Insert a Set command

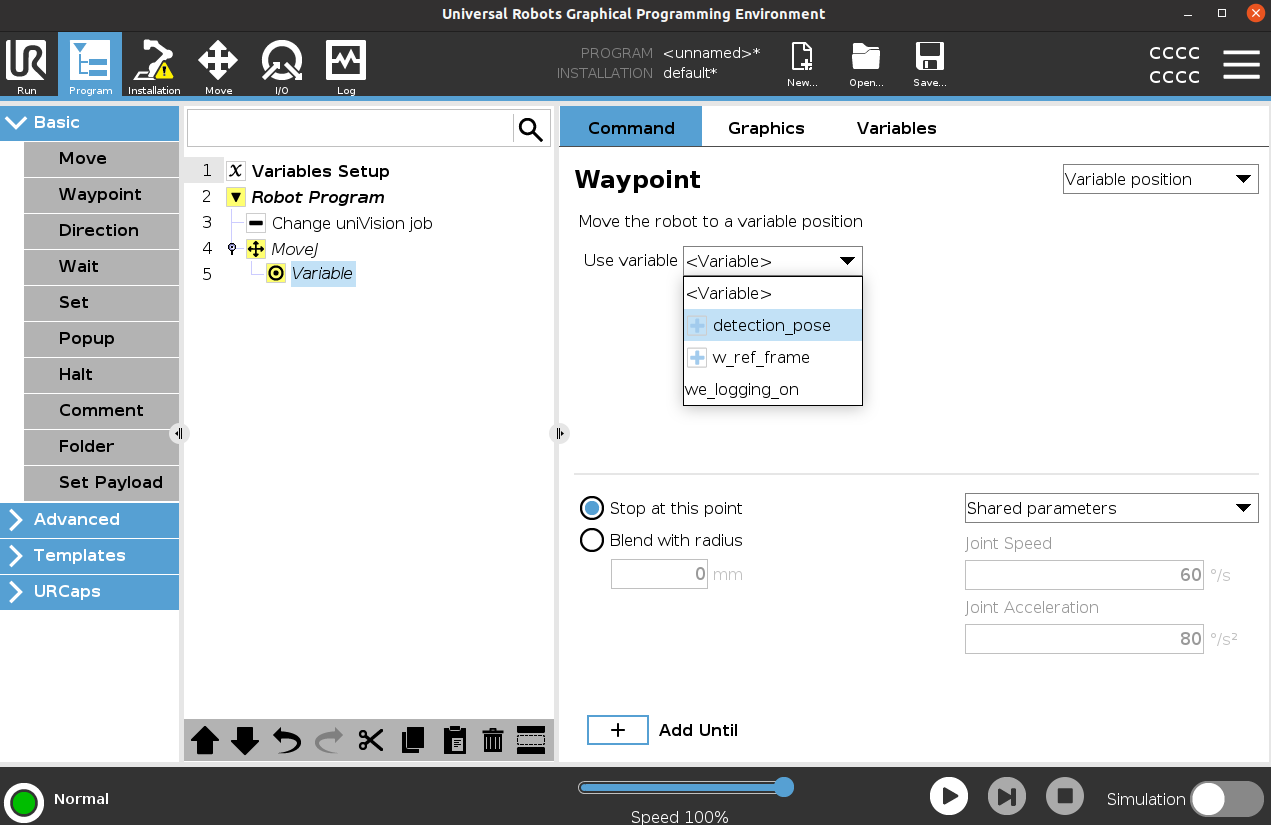[x=101, y=302]
